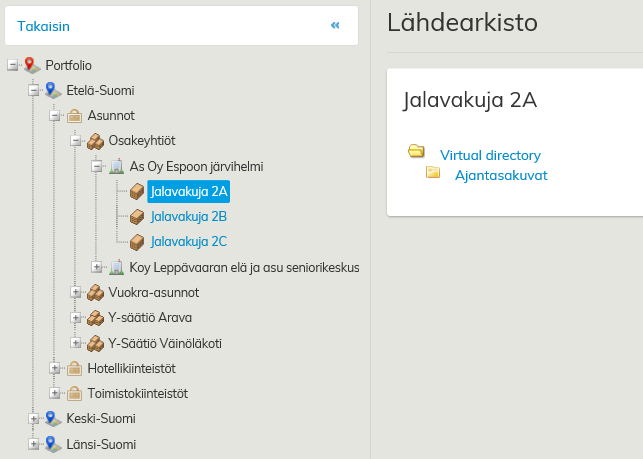643x459 pixels.
Task: Click the Osakeyhtiöt boxes icon
Action: (96, 141)
